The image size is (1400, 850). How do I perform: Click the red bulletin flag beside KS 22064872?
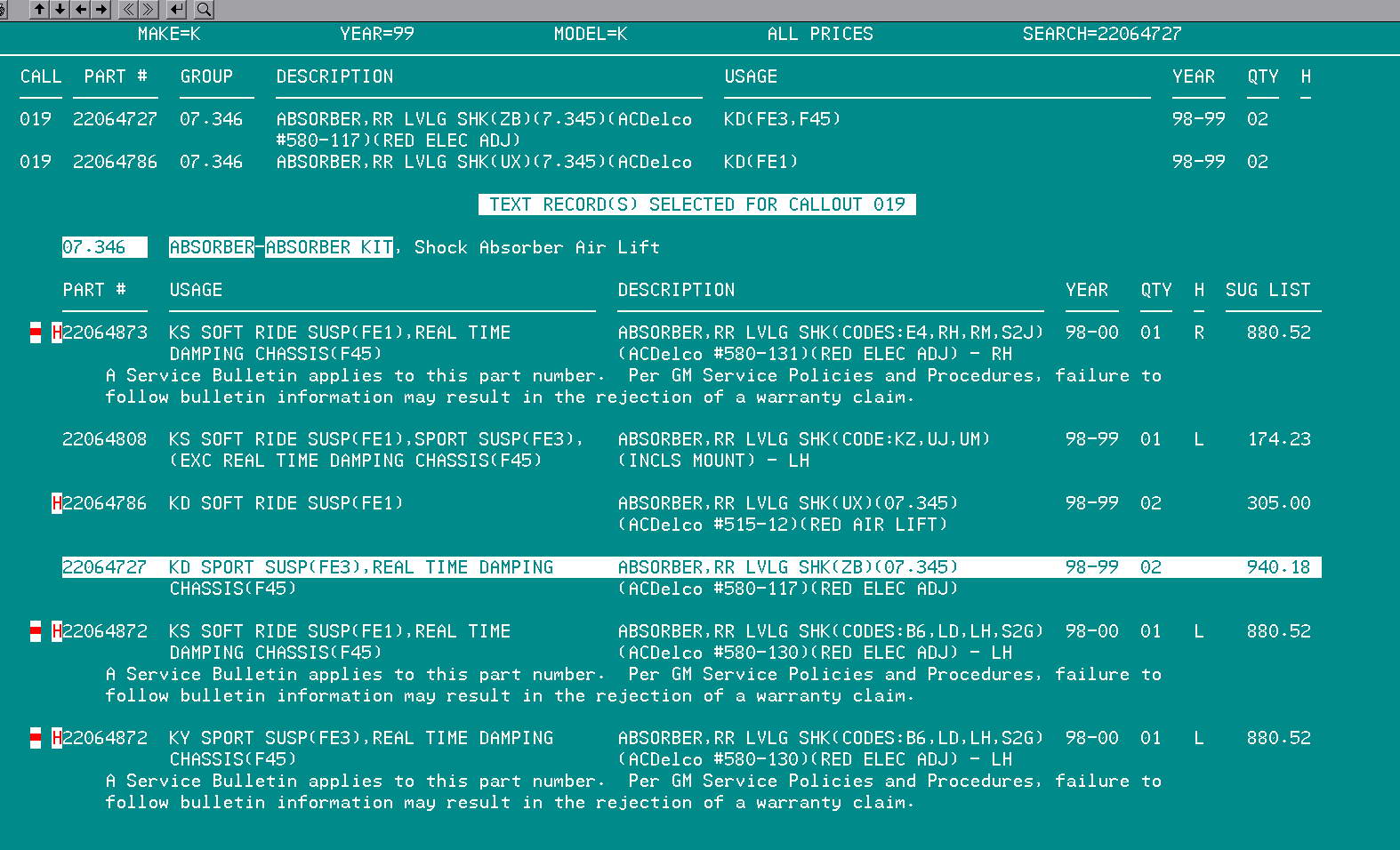click(x=36, y=632)
